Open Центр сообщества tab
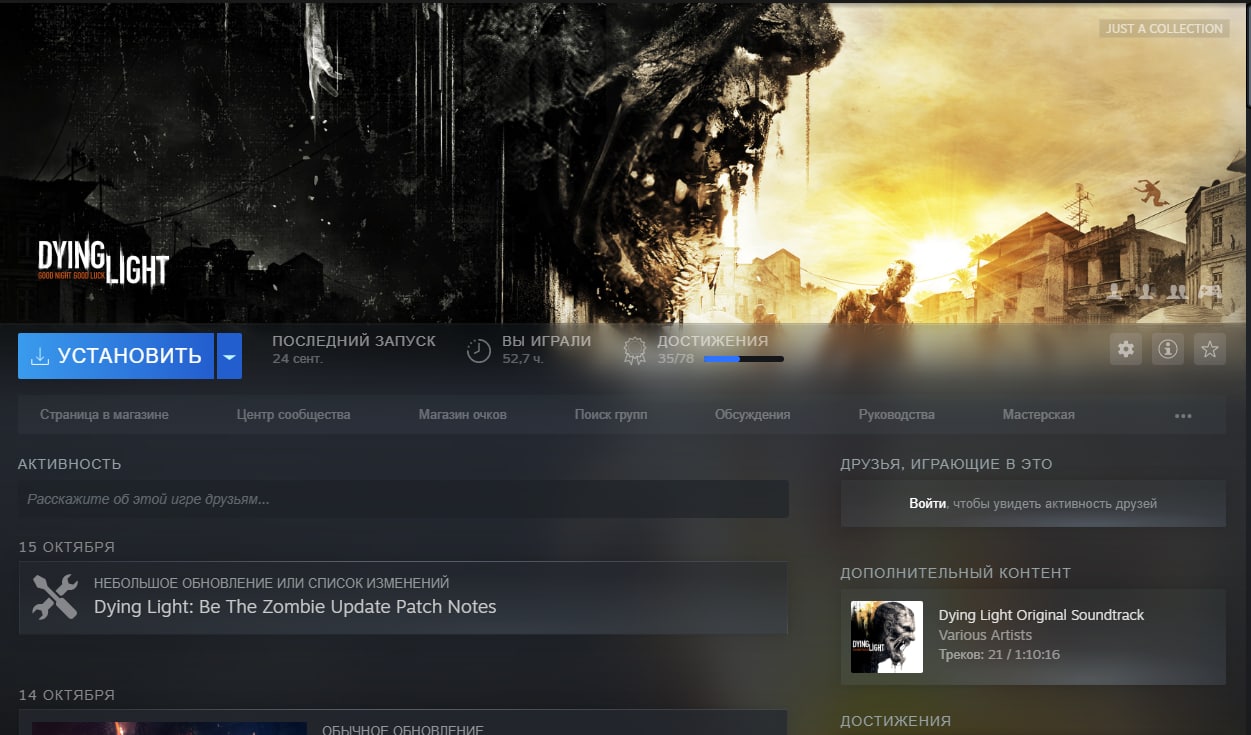 [293, 415]
